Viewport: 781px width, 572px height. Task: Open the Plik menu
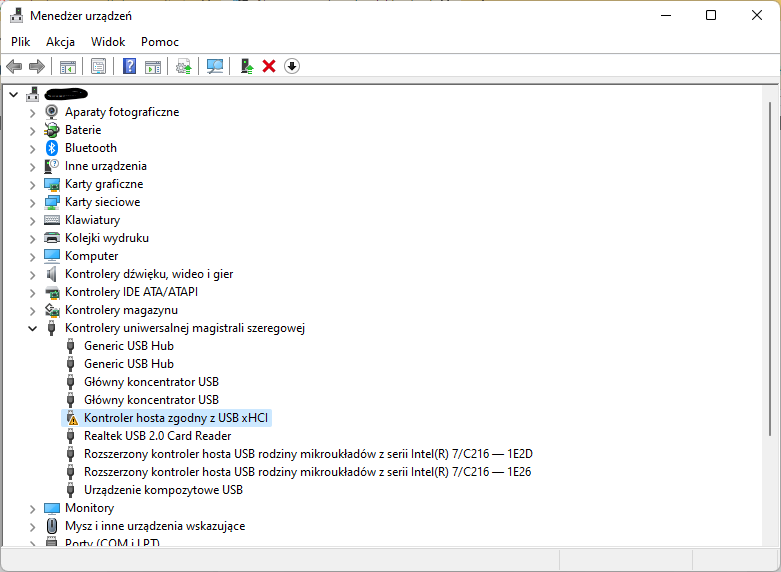click(x=20, y=42)
